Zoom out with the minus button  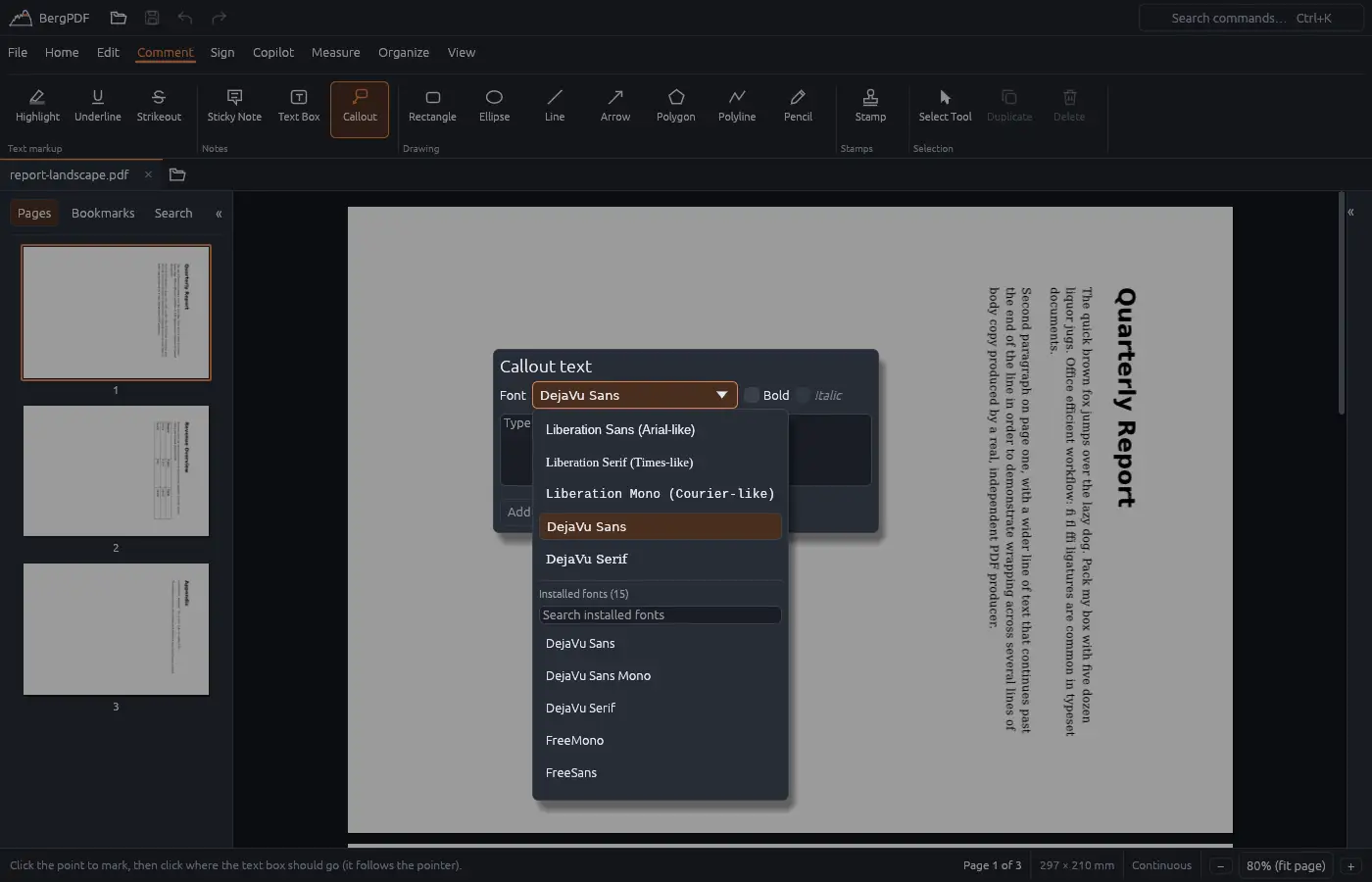click(x=1220, y=866)
